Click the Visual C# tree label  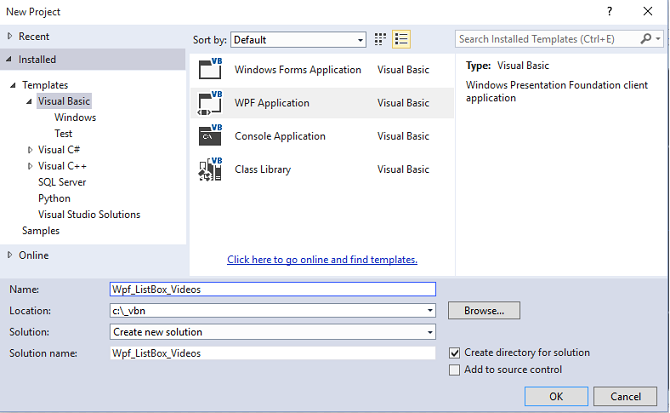[x=59, y=150]
